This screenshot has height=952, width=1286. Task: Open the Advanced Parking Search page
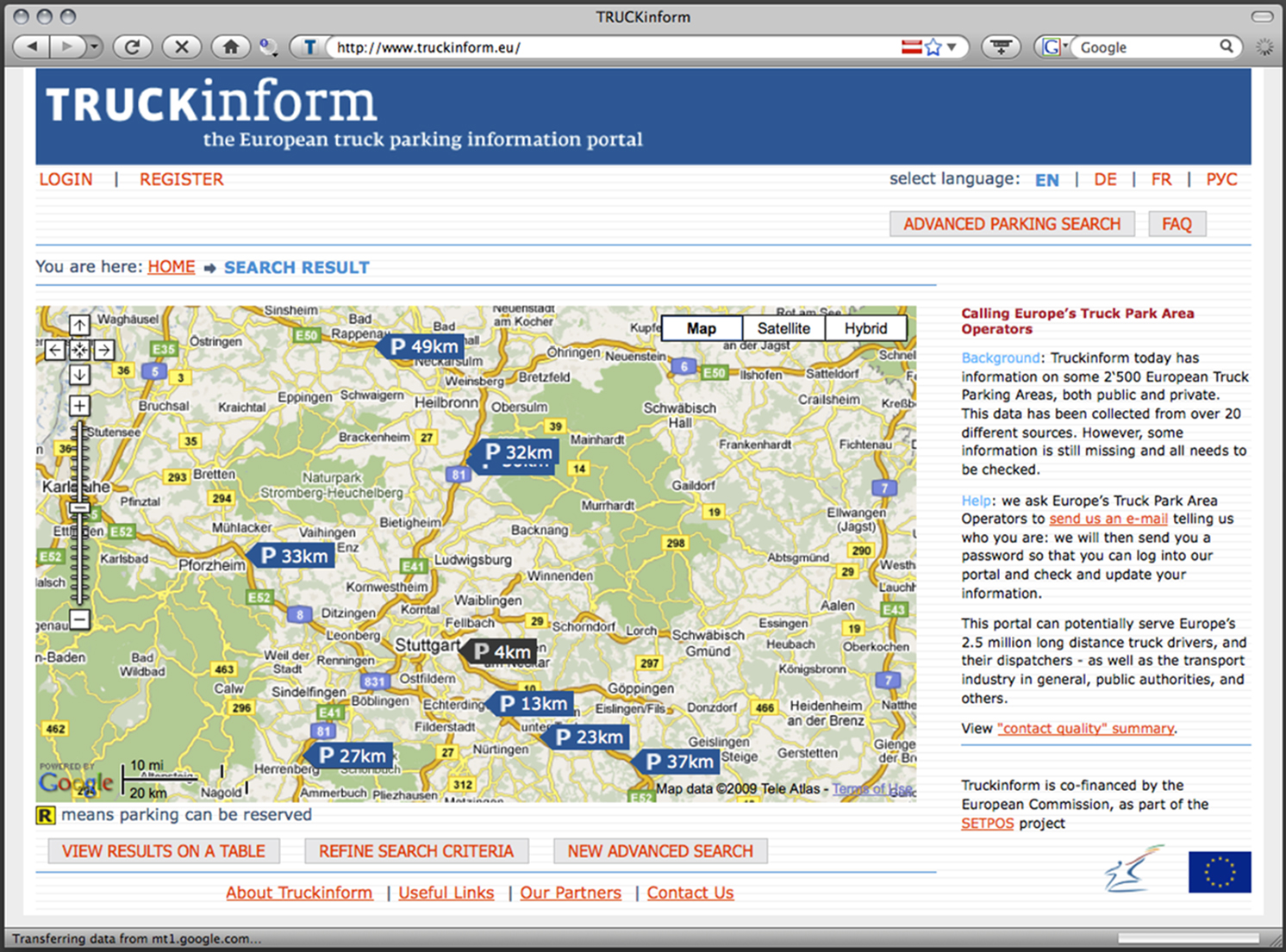(x=1012, y=224)
